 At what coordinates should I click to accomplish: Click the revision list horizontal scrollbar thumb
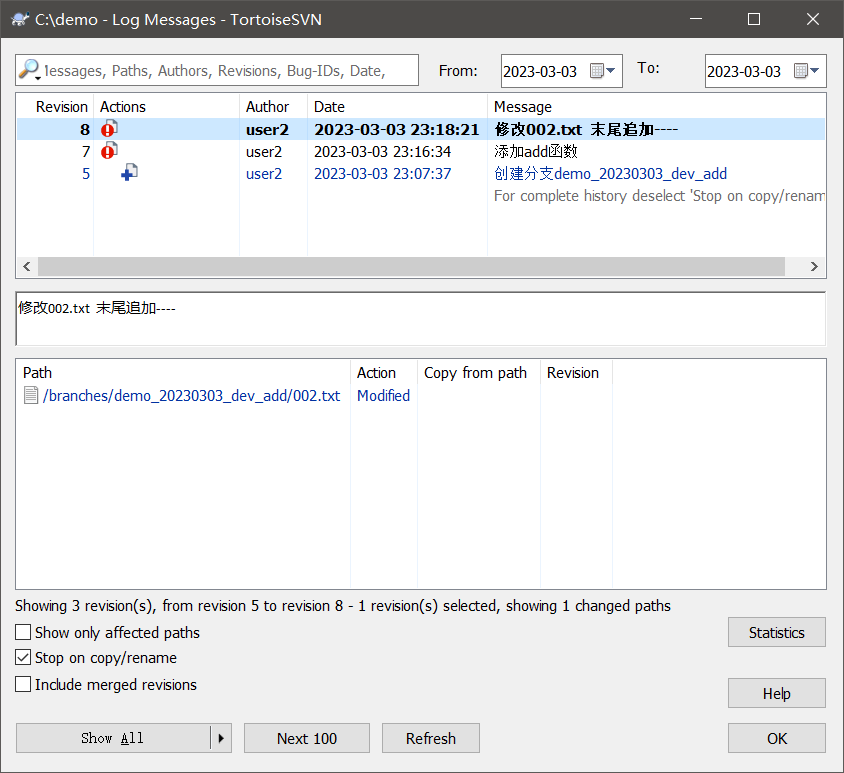coord(411,266)
